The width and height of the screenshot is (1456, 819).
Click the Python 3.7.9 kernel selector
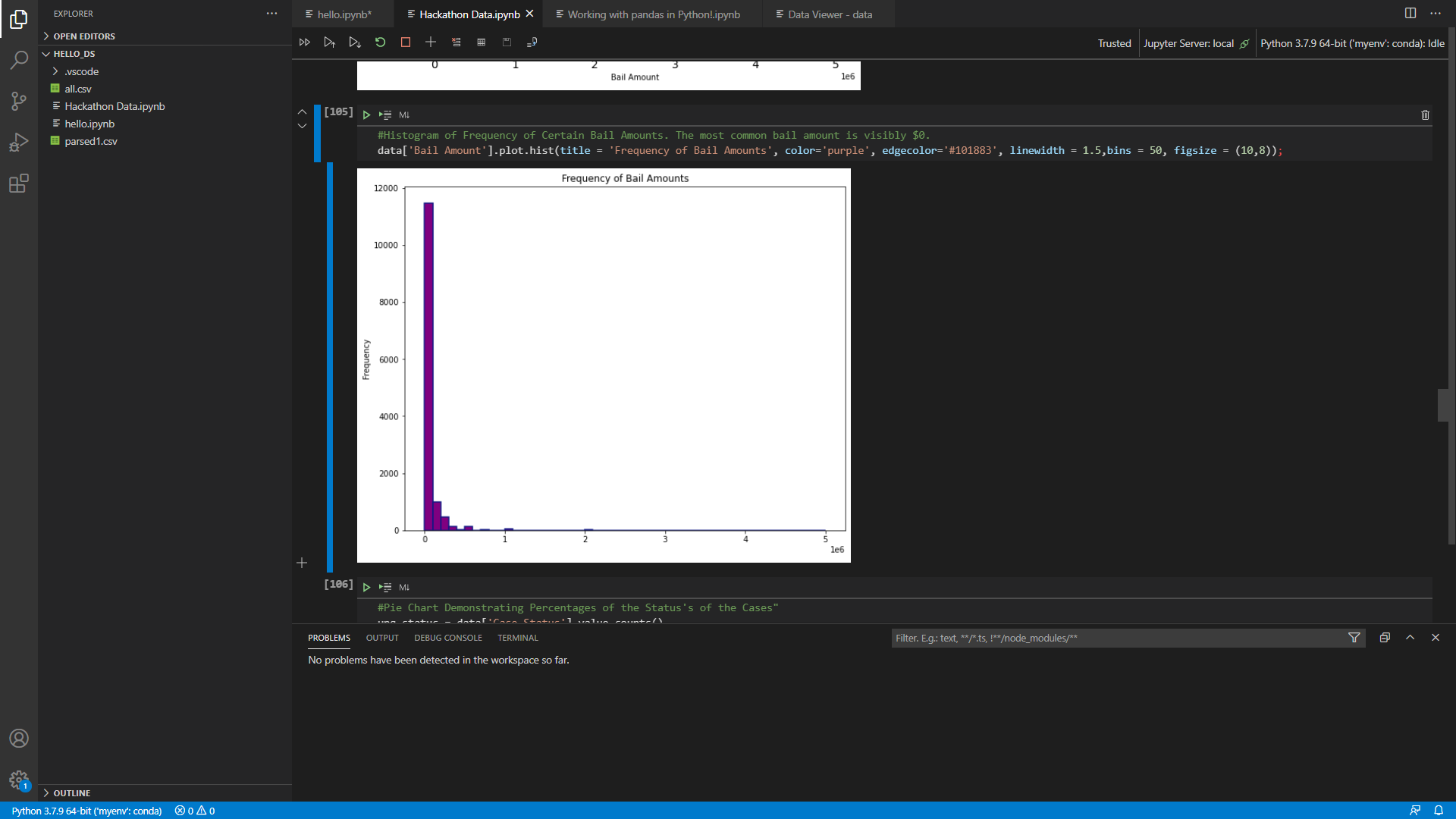click(x=1351, y=43)
